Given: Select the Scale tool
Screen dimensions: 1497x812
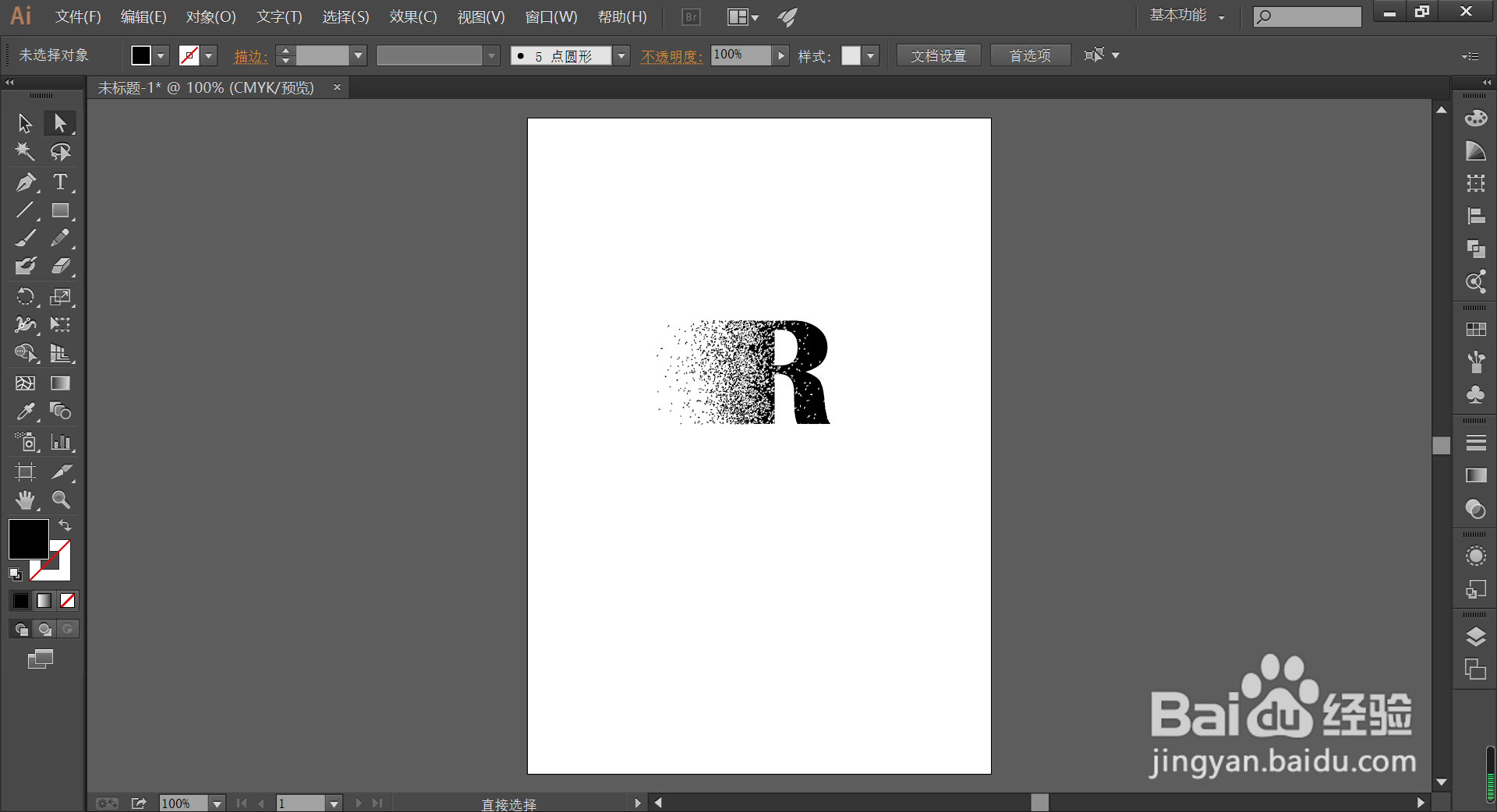Looking at the screenshot, I should point(60,296).
